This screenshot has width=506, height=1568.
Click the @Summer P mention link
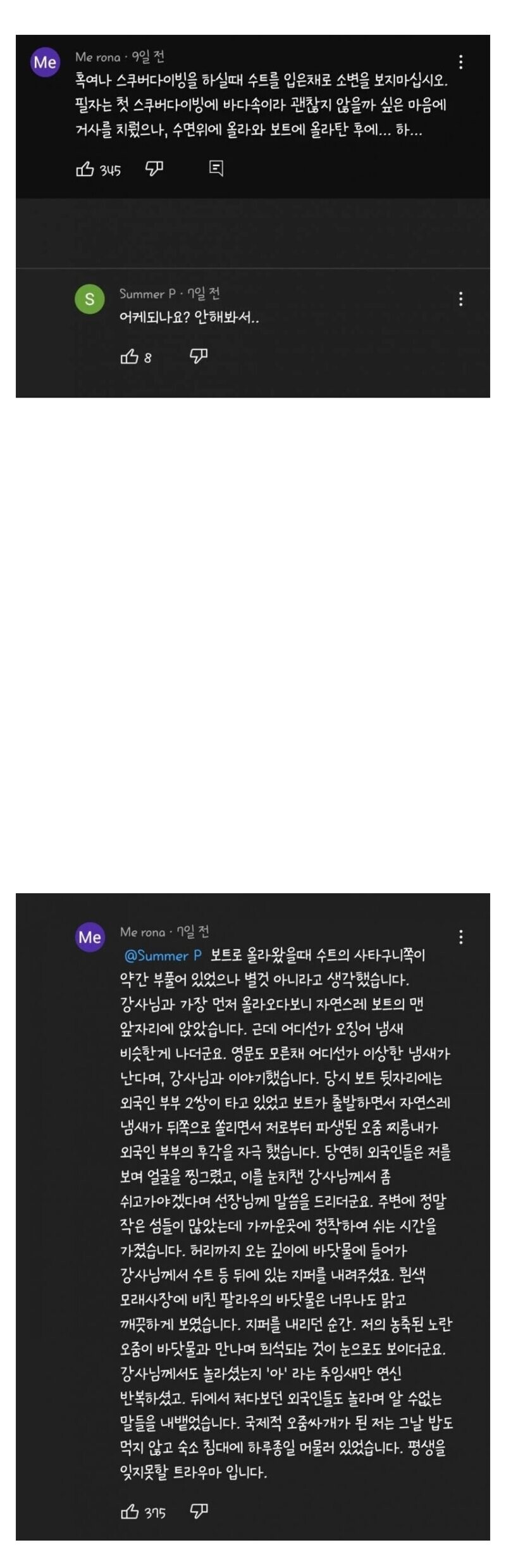163,955
